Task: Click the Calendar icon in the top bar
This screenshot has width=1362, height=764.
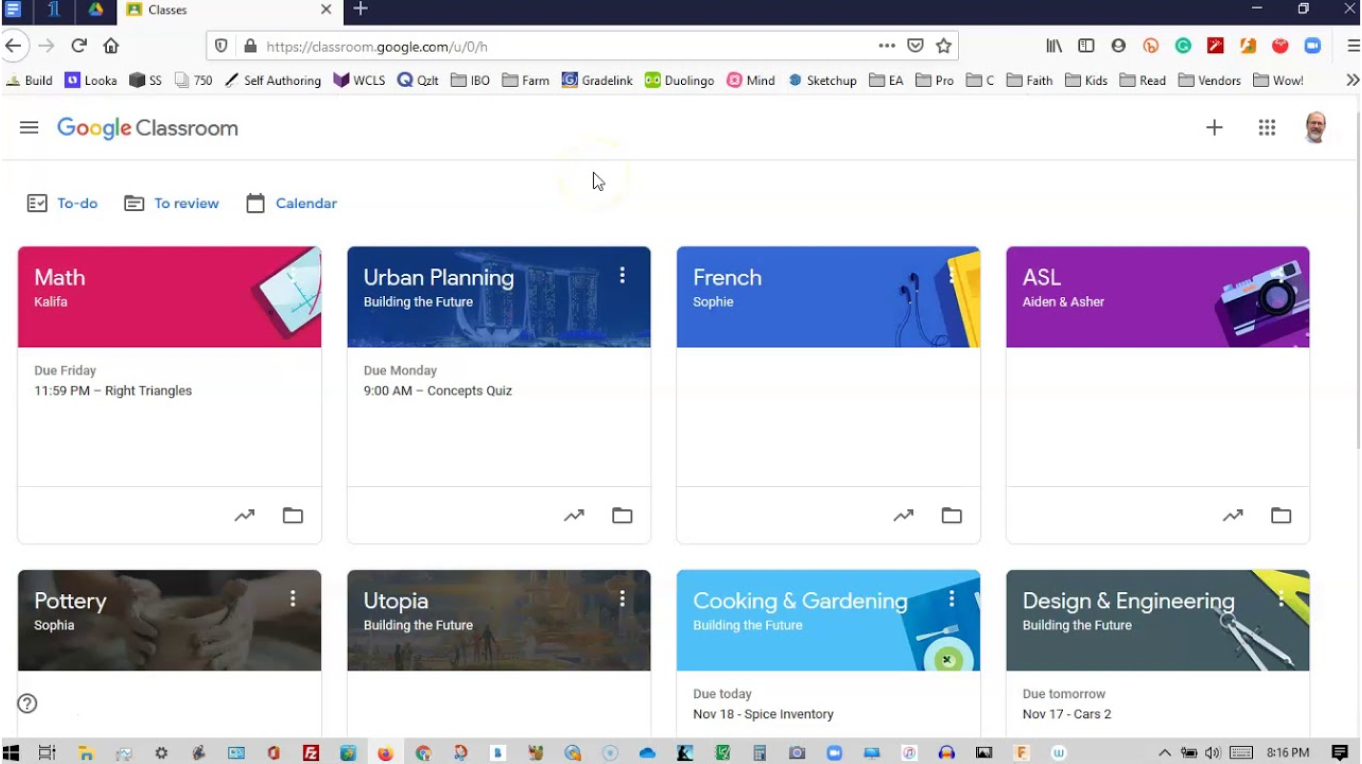Action: pos(257,202)
